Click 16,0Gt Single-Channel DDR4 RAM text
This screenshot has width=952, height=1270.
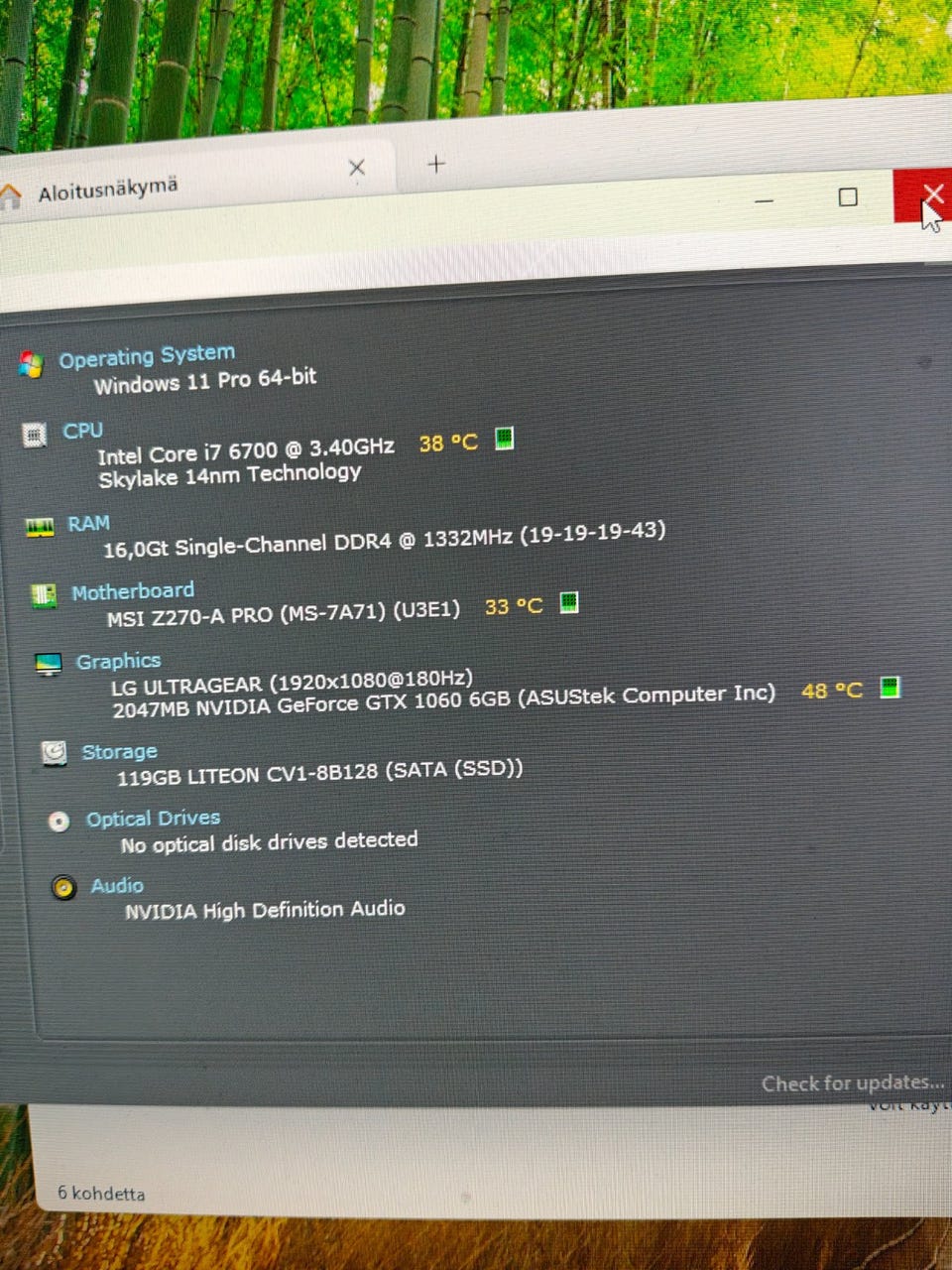tap(384, 539)
